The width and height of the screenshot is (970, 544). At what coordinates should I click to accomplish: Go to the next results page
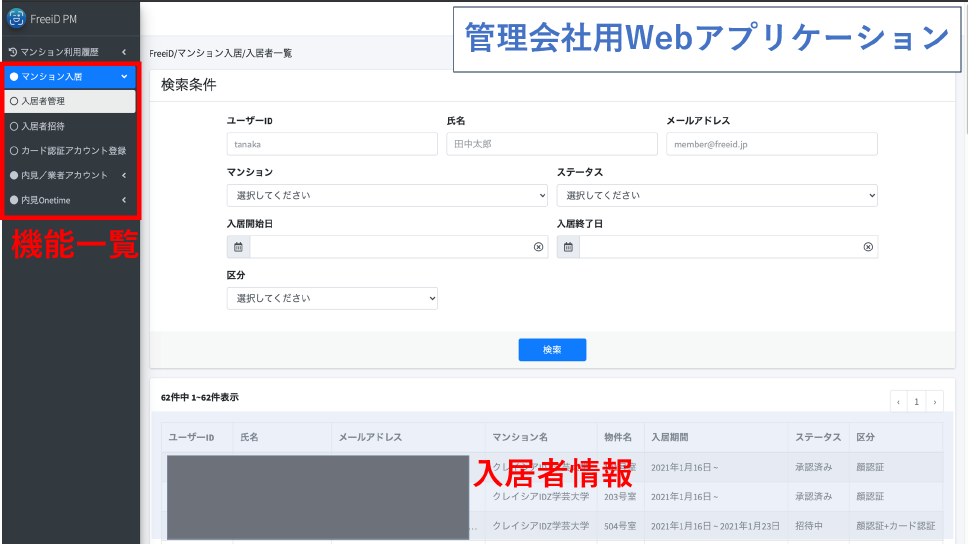(935, 402)
